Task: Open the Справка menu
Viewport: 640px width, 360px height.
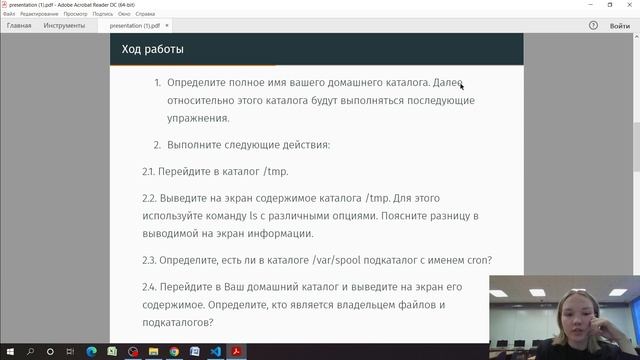Action: [145, 14]
